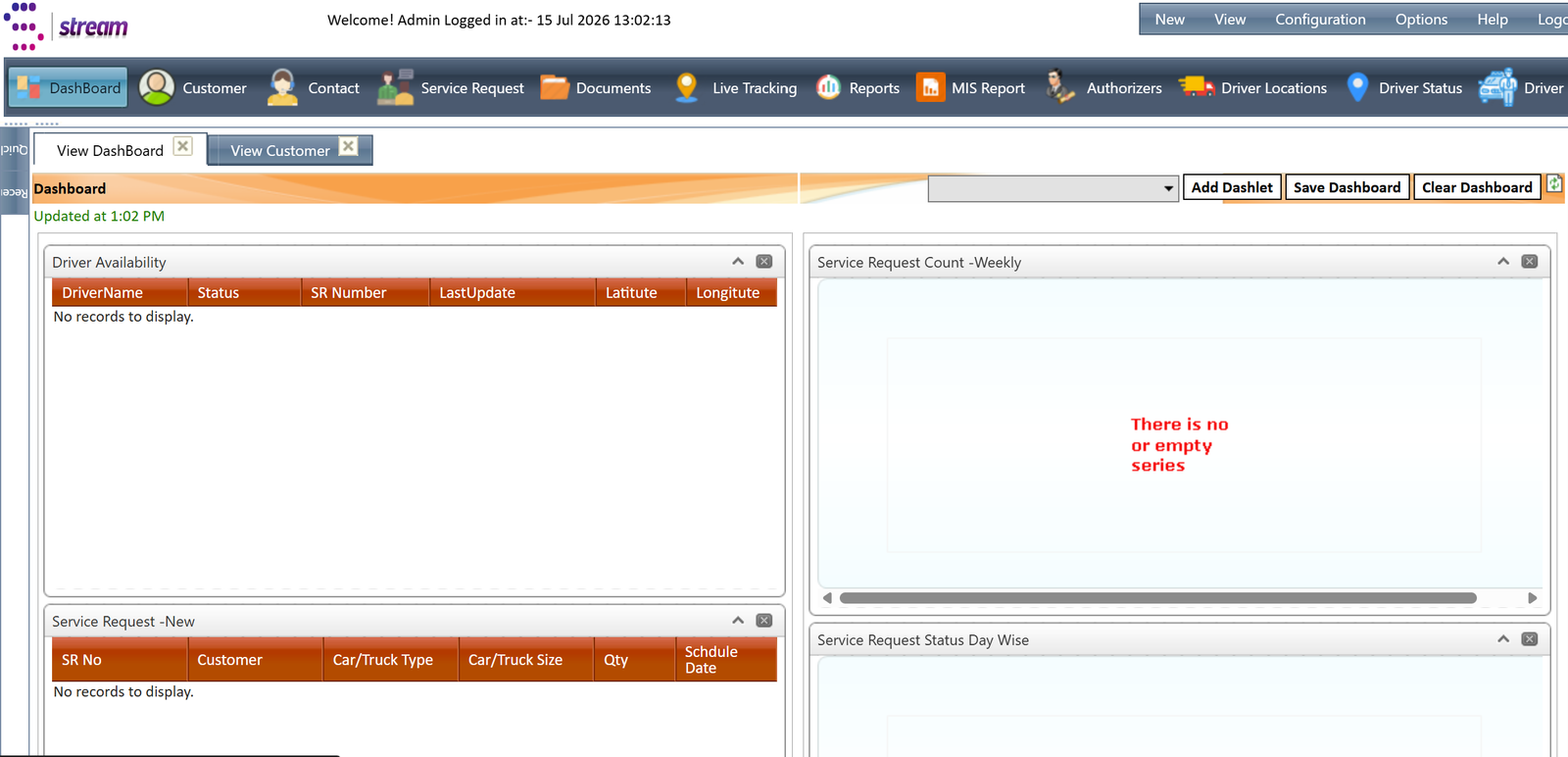
Task: Open the Options menu
Action: point(1421,20)
